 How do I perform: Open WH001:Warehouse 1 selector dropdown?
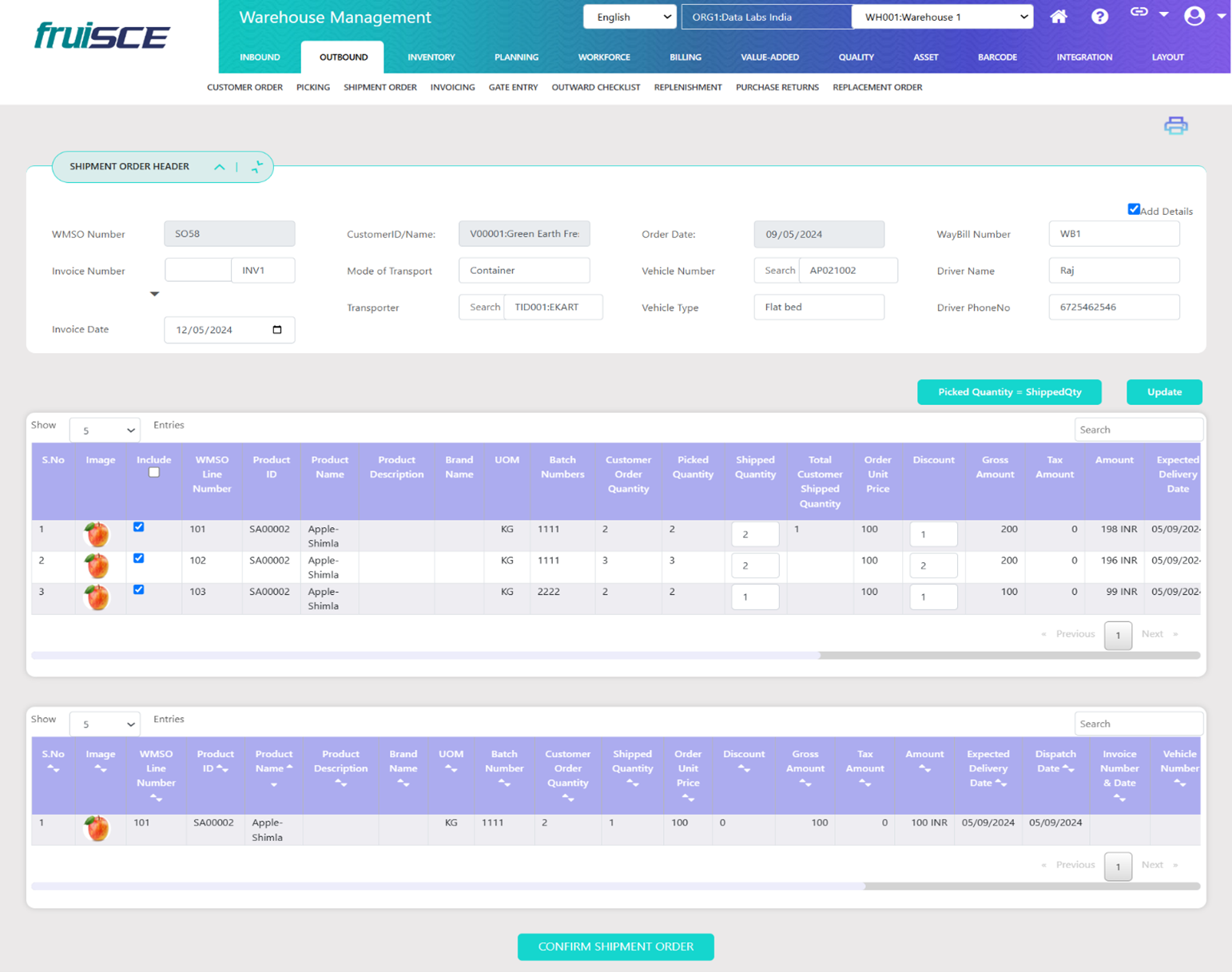pyautogui.click(x=942, y=17)
